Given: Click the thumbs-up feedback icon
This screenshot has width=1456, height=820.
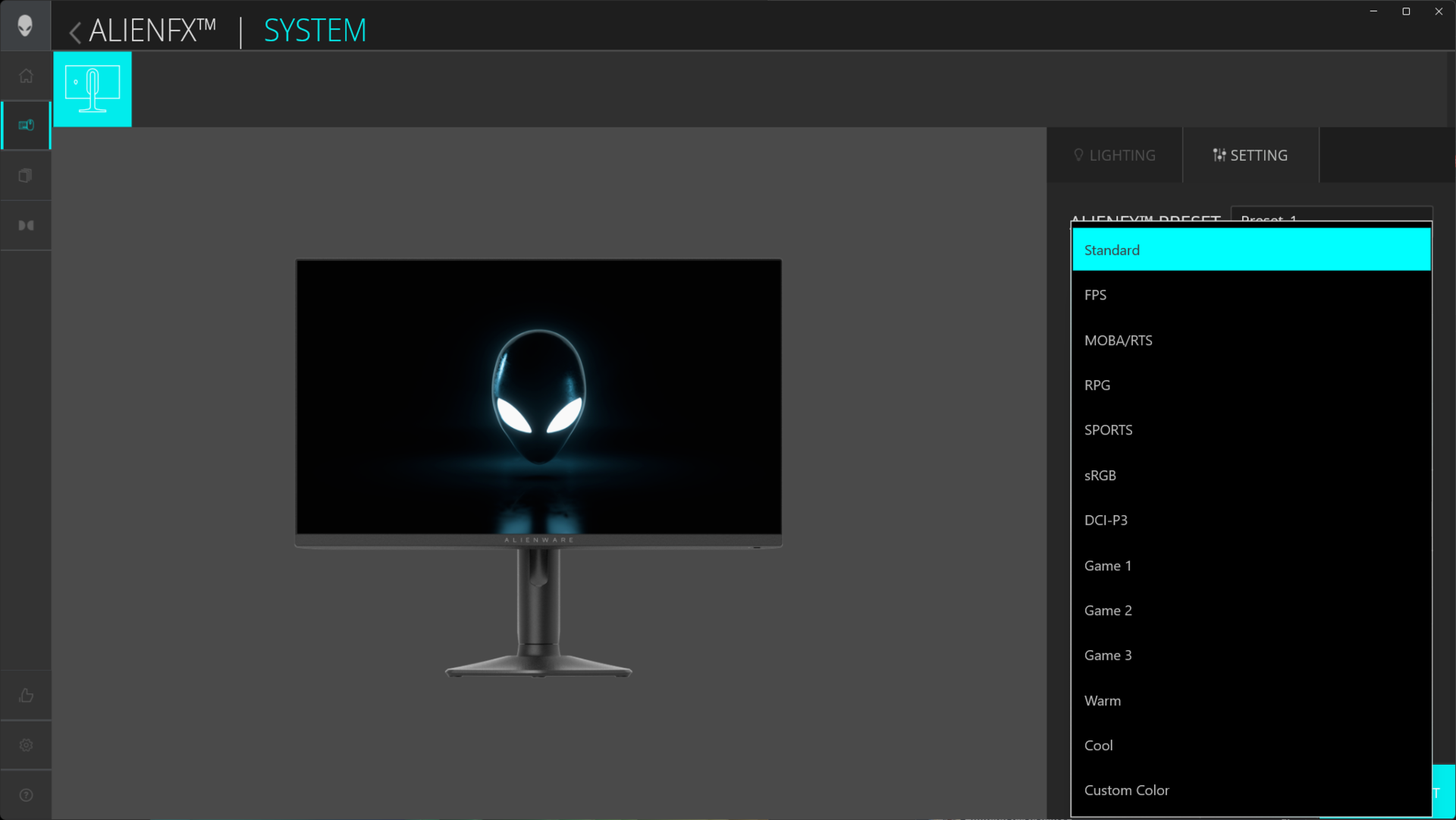Looking at the screenshot, I should coord(26,696).
